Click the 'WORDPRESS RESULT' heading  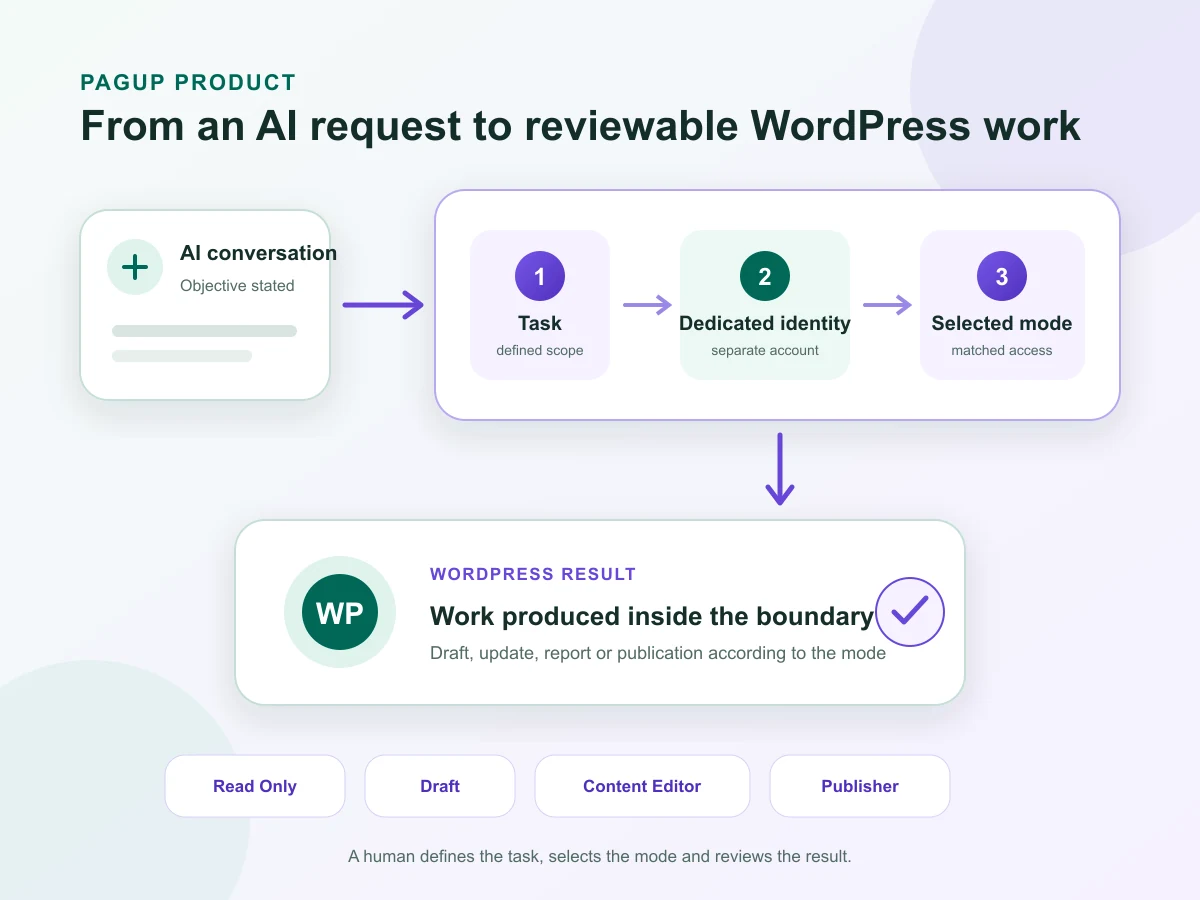(533, 574)
